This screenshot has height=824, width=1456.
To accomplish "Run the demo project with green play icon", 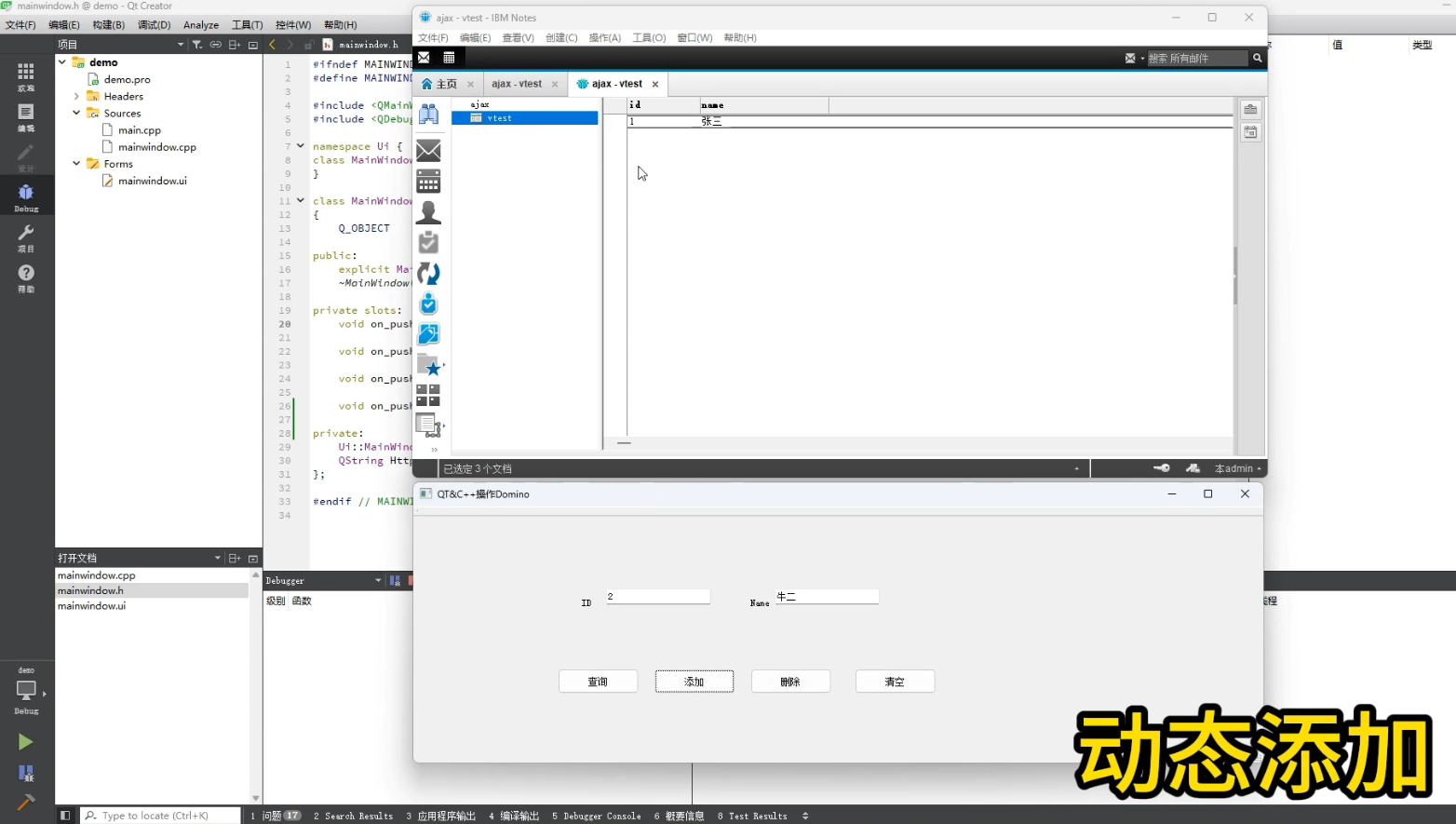I will coord(25,741).
